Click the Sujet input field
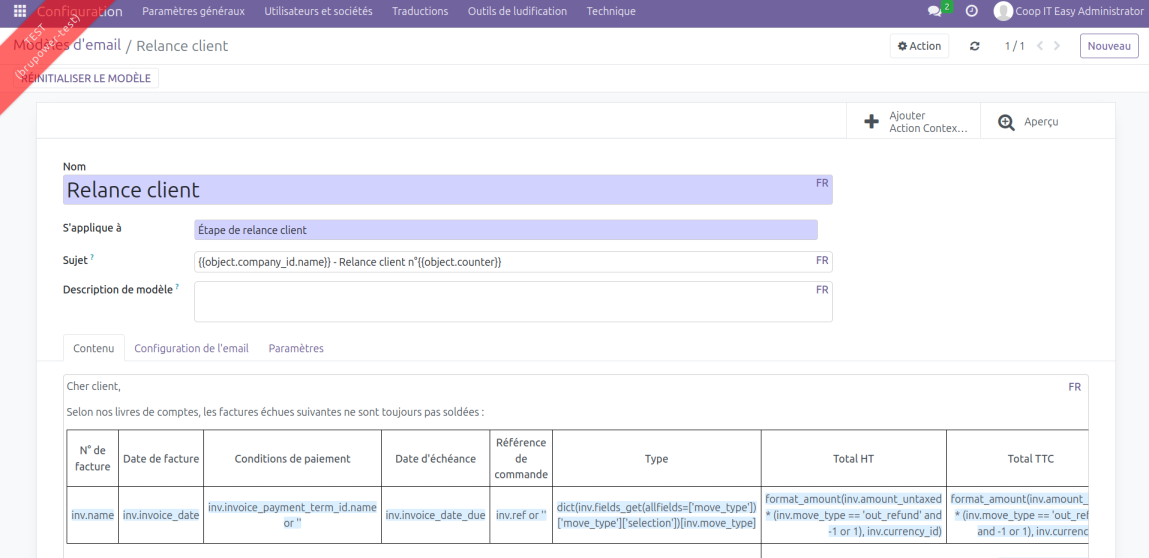The image size is (1149, 558). pos(513,262)
